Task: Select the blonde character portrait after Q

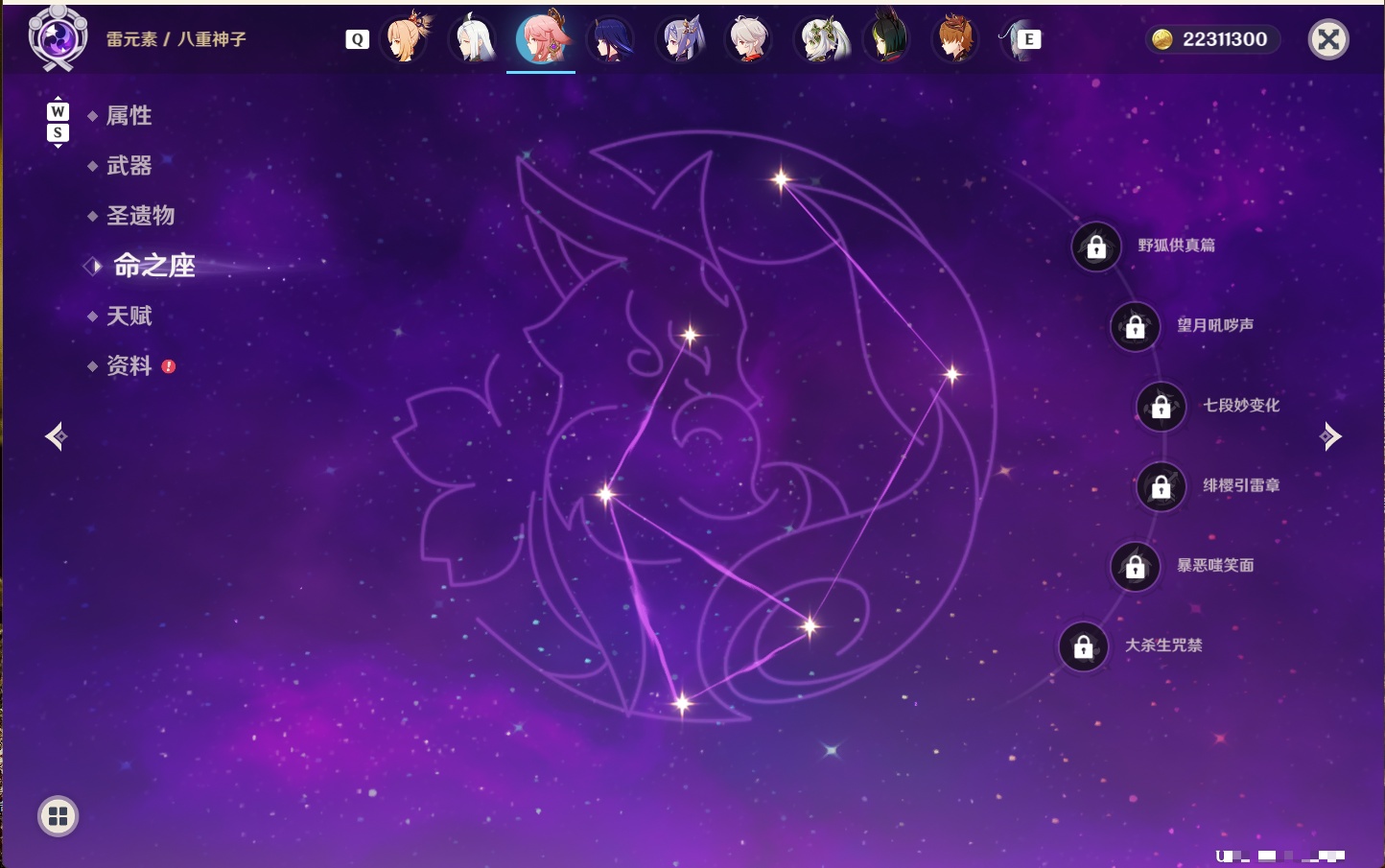Action: 406,39
